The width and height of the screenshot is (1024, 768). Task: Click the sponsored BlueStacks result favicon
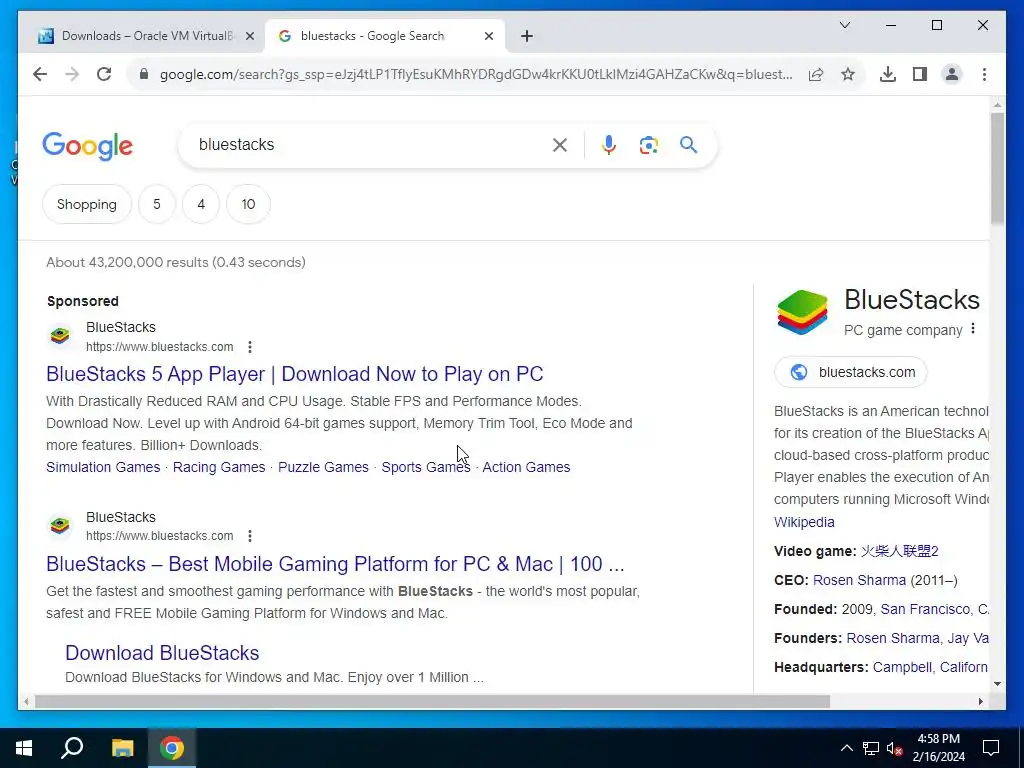point(60,336)
